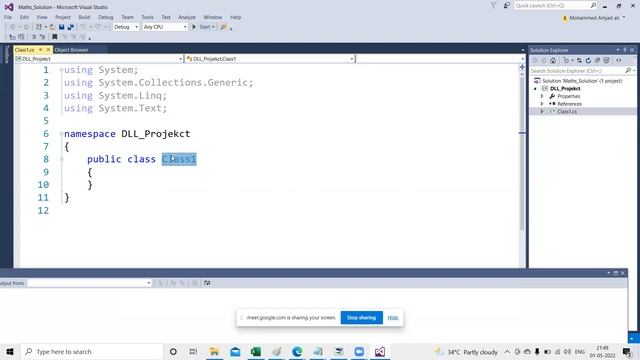
Task: Open the user account dropdown arrow
Action: coord(624,18)
